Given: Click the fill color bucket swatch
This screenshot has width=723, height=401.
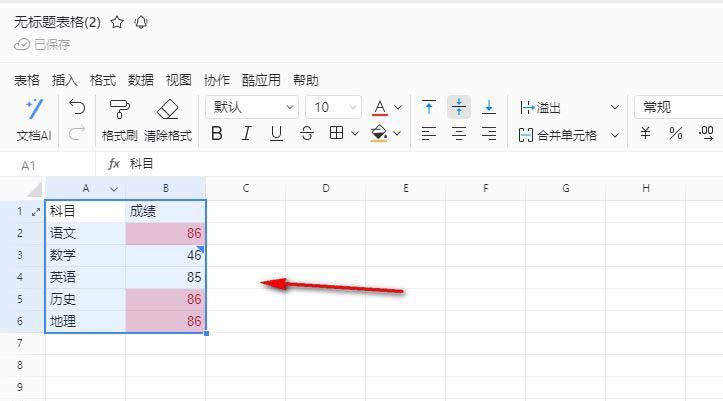Looking at the screenshot, I should pos(378,133).
